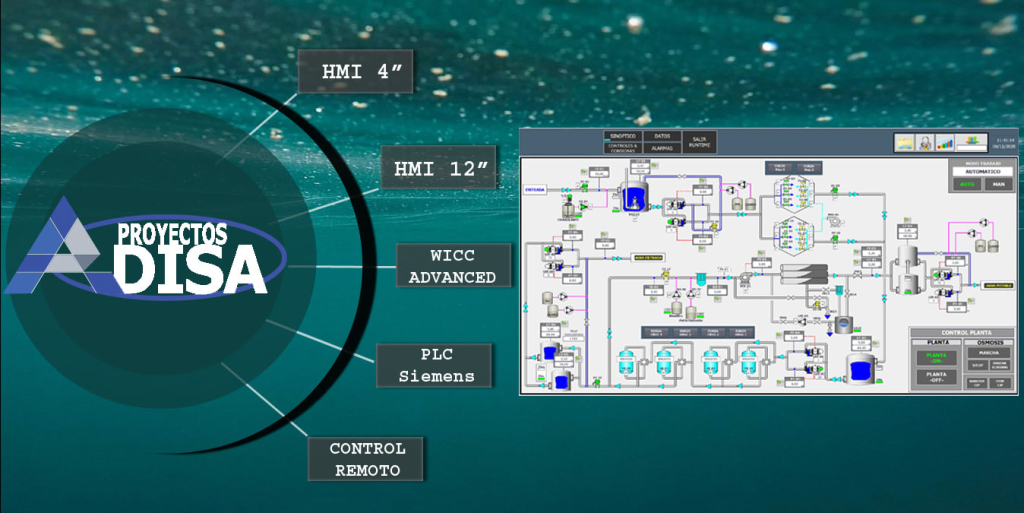Click the first cyan sand filter vessel

626,362
